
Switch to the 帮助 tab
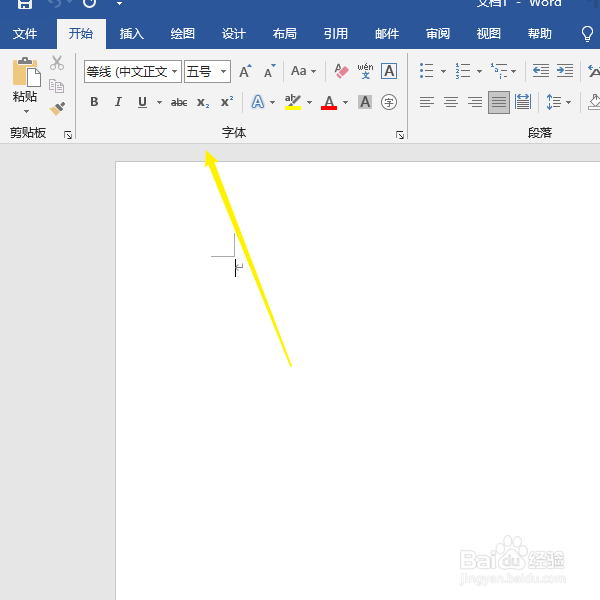click(x=540, y=34)
